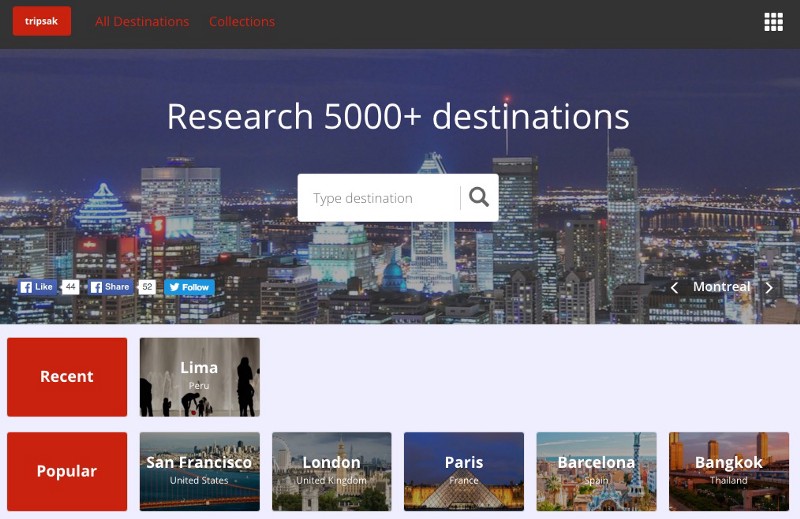The image size is (800, 519).
Task: Open the San Francisco destination card
Action: pos(199,471)
